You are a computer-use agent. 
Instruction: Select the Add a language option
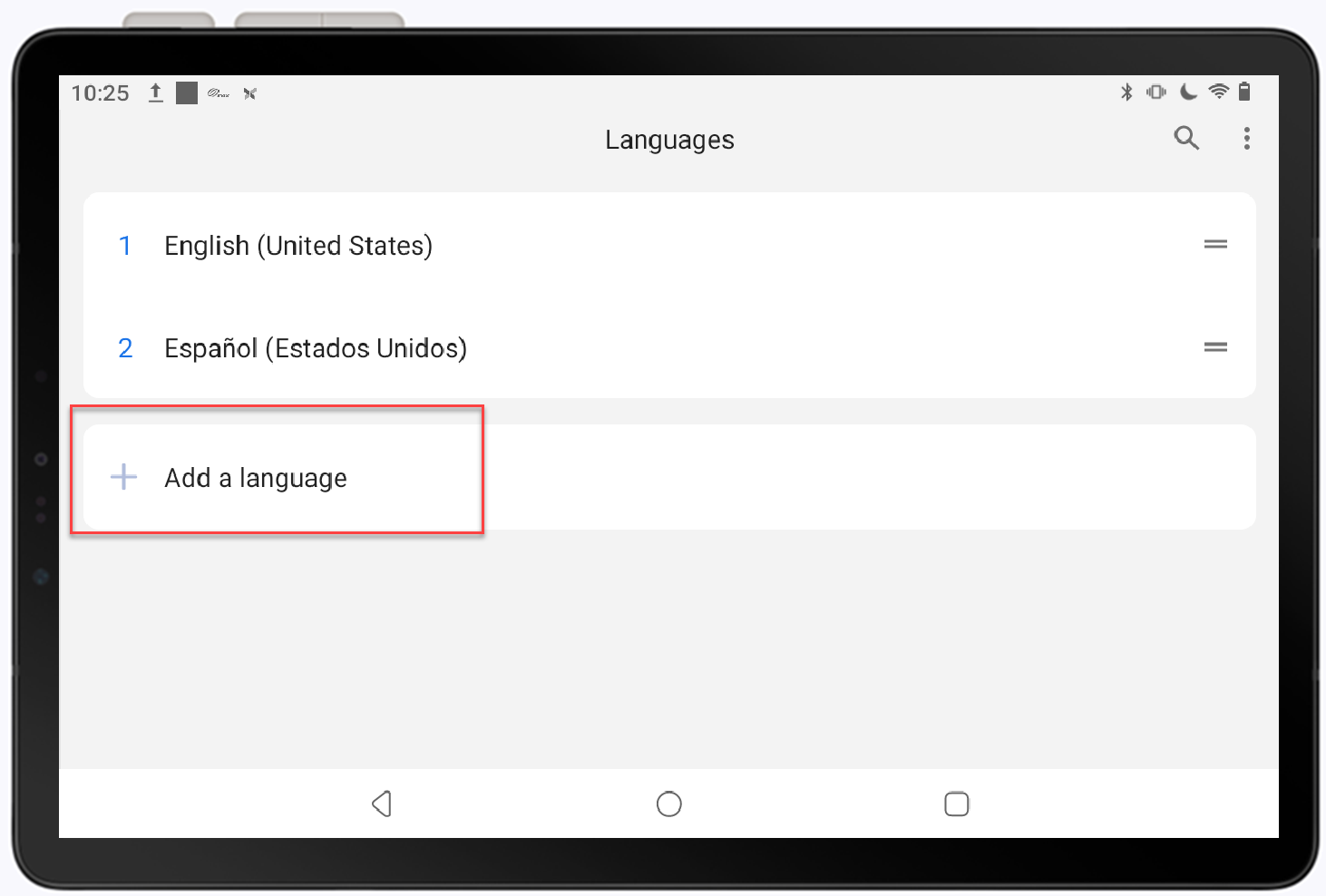click(x=256, y=478)
